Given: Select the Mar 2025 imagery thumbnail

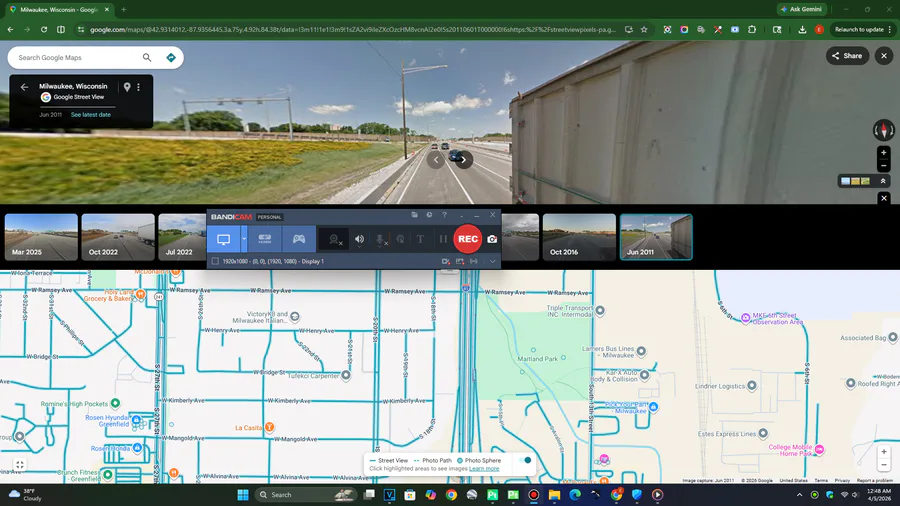Looking at the screenshot, I should [x=41, y=237].
